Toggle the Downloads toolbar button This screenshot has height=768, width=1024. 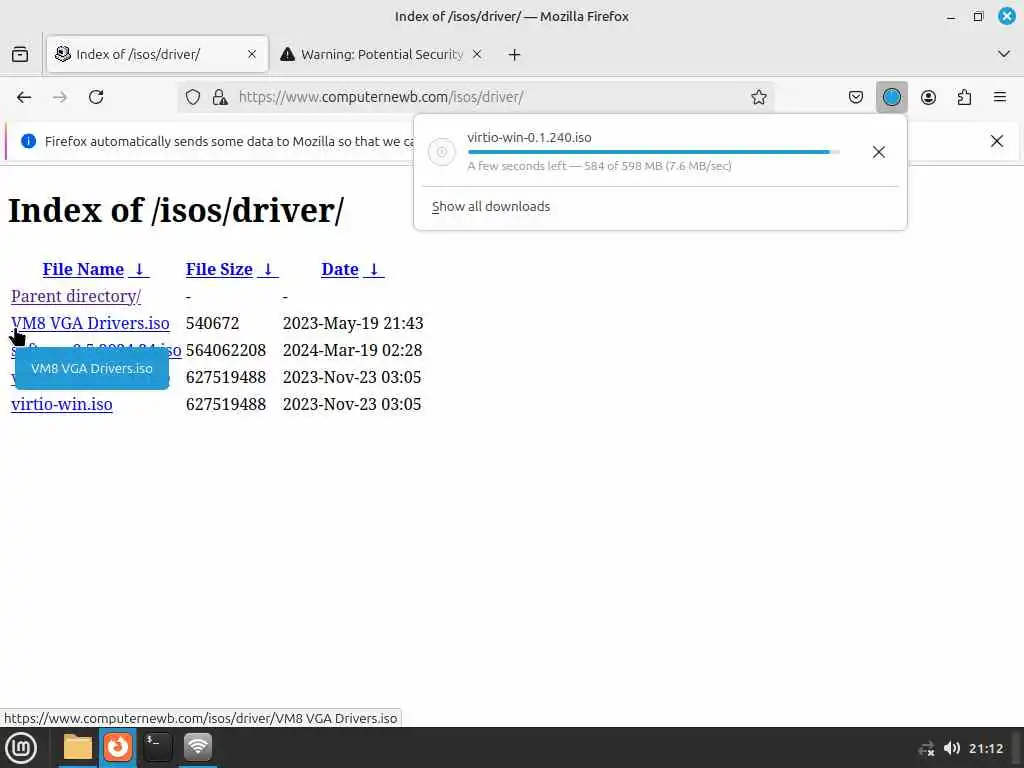[891, 97]
